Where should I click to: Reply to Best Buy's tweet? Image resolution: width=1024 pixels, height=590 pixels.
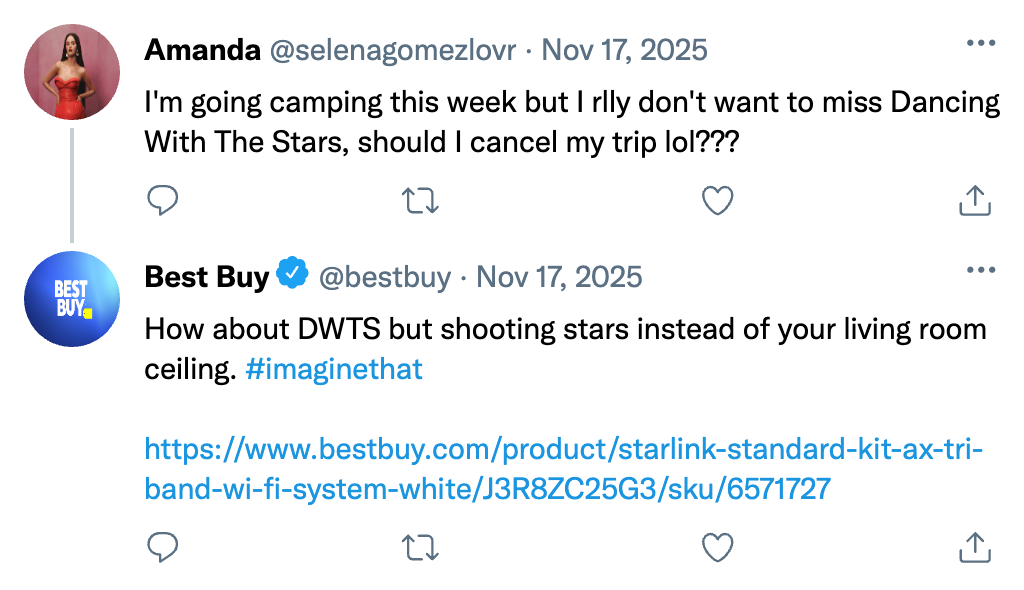[162, 546]
